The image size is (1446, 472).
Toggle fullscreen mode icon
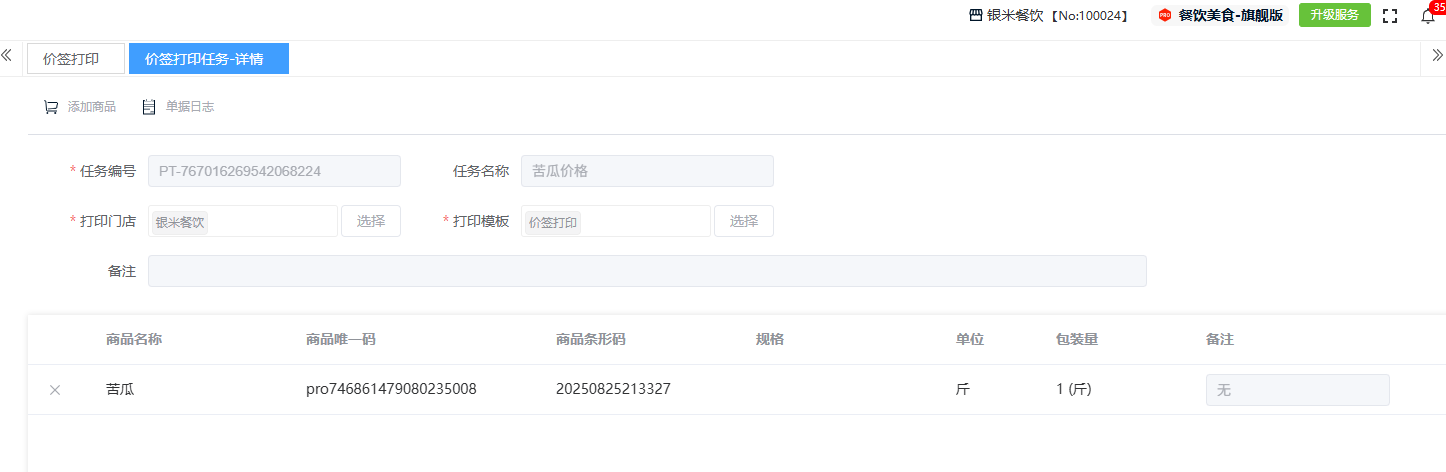[x=1389, y=16]
